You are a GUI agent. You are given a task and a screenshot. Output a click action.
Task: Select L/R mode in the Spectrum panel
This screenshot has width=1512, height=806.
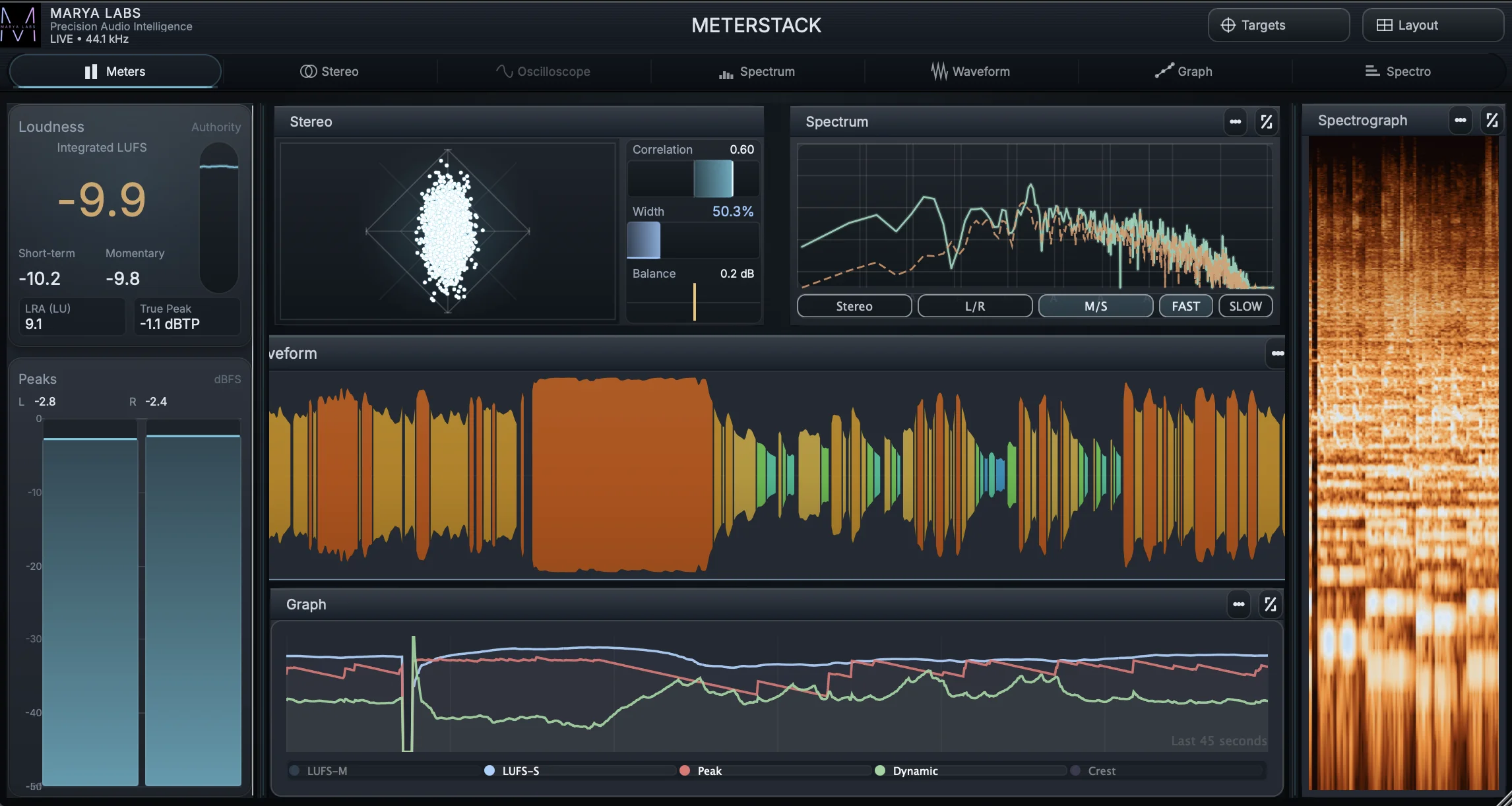click(x=974, y=305)
